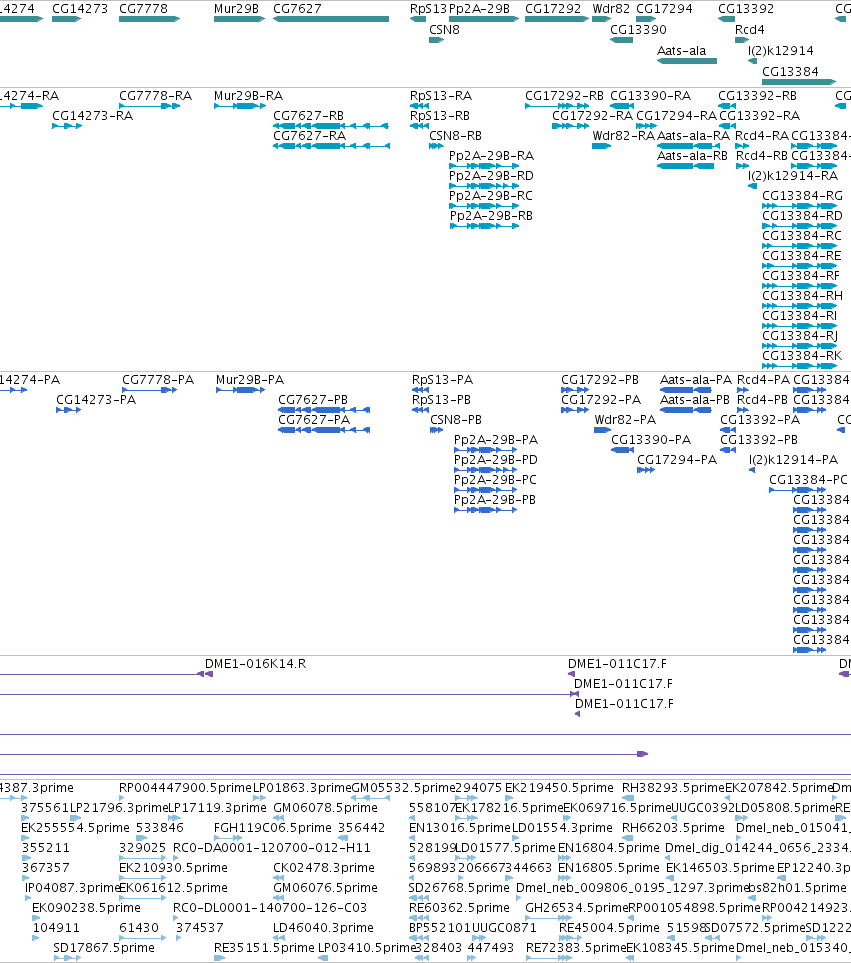Click EST FGH119C06.5prime label

point(273,828)
